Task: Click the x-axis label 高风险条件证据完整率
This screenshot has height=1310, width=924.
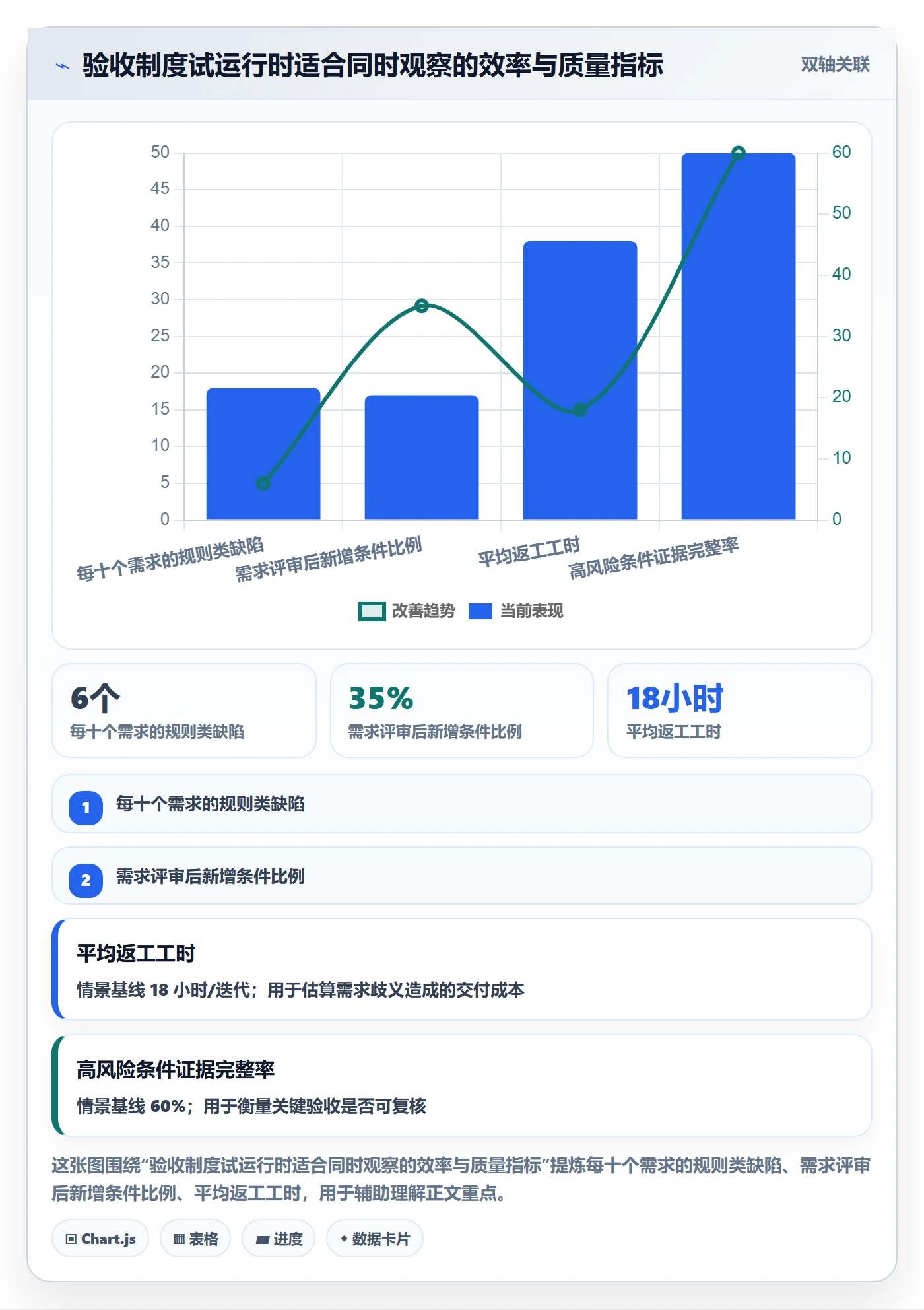Action: 653,559
